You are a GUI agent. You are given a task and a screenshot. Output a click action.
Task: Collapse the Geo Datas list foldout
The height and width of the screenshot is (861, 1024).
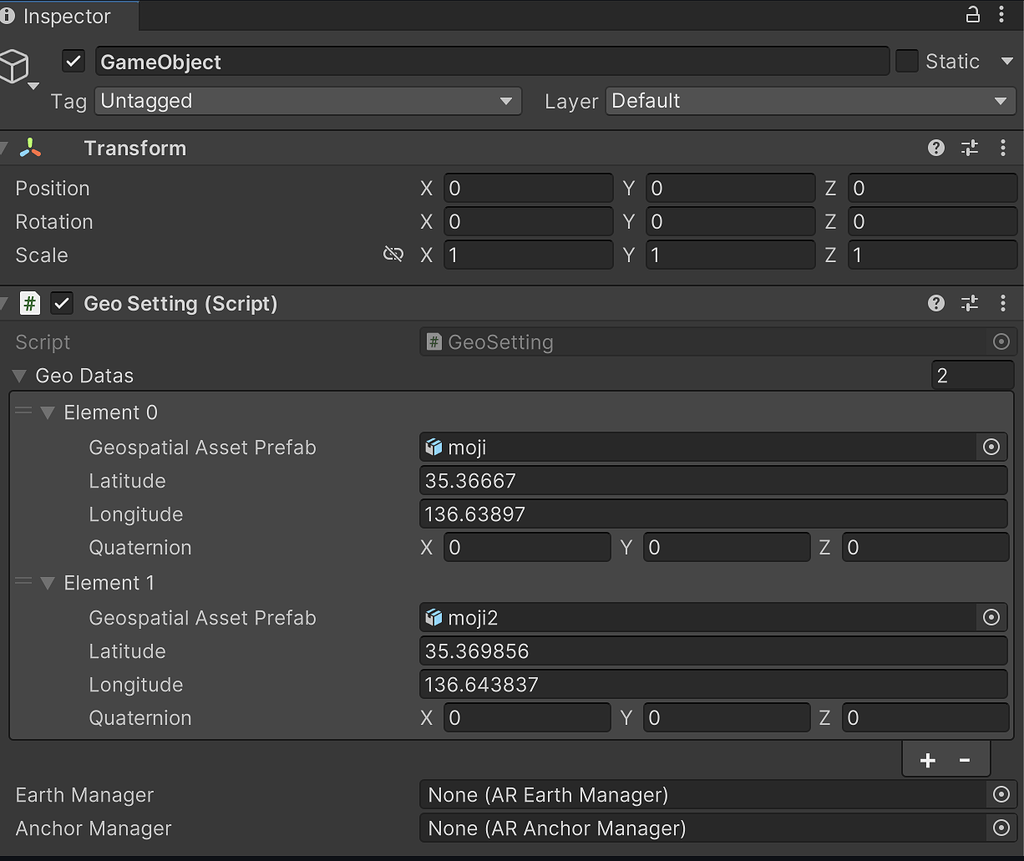19,376
